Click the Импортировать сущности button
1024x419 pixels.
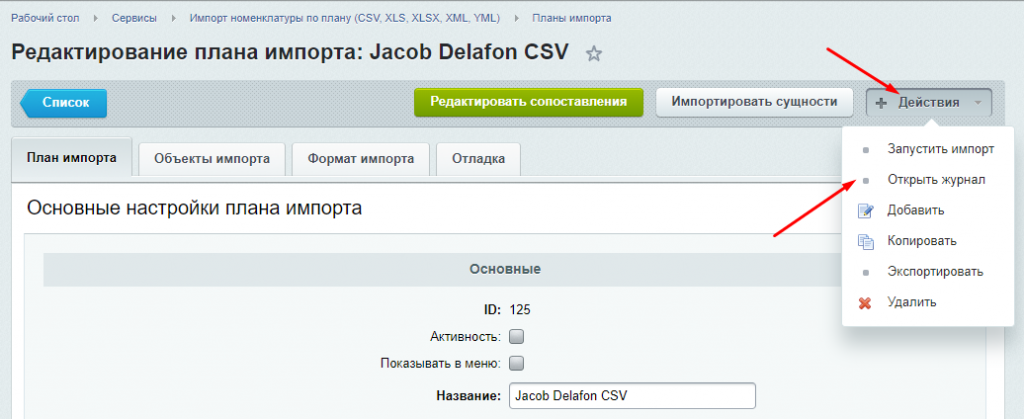point(754,102)
